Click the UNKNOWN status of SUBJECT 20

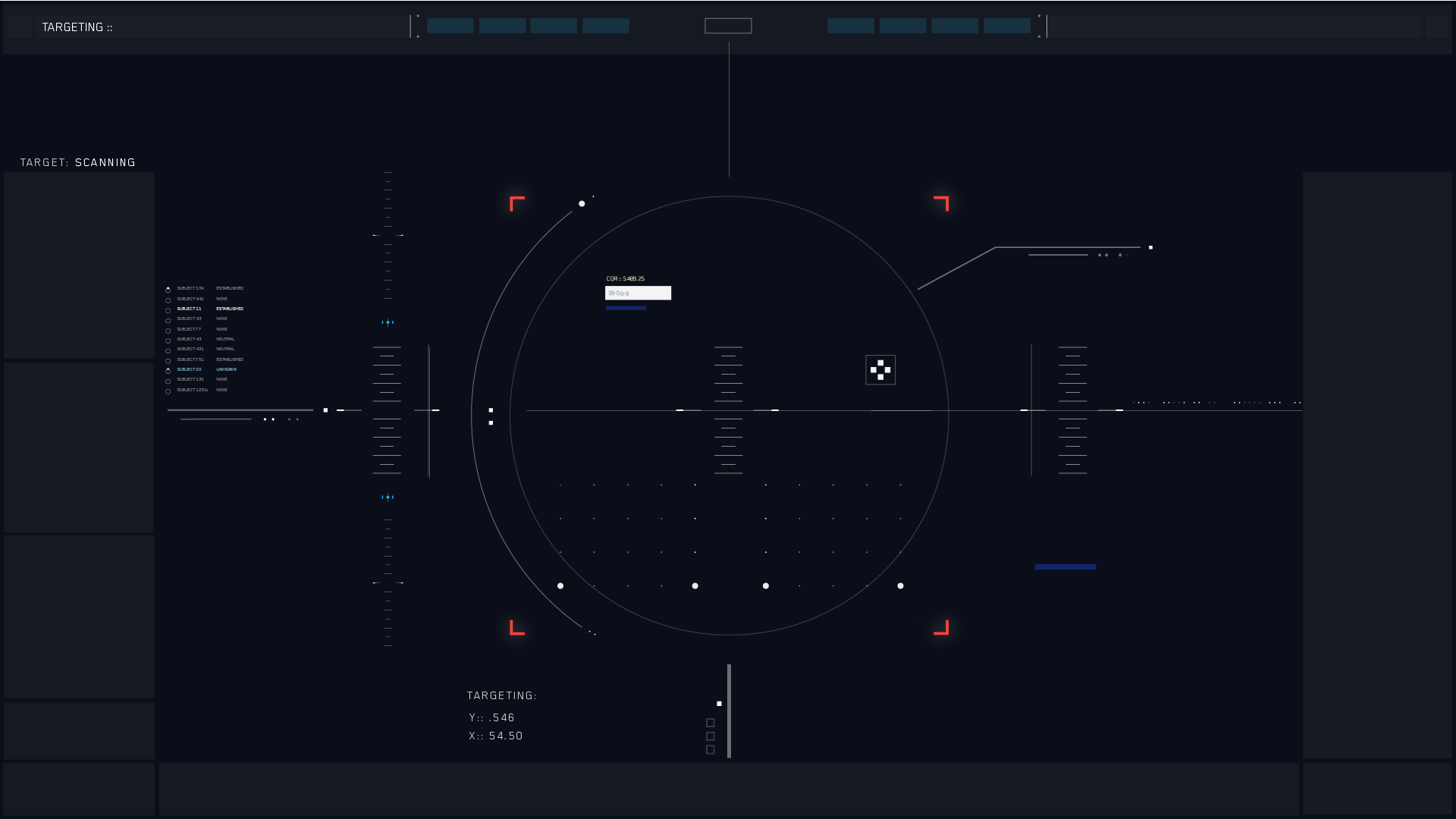(227, 369)
